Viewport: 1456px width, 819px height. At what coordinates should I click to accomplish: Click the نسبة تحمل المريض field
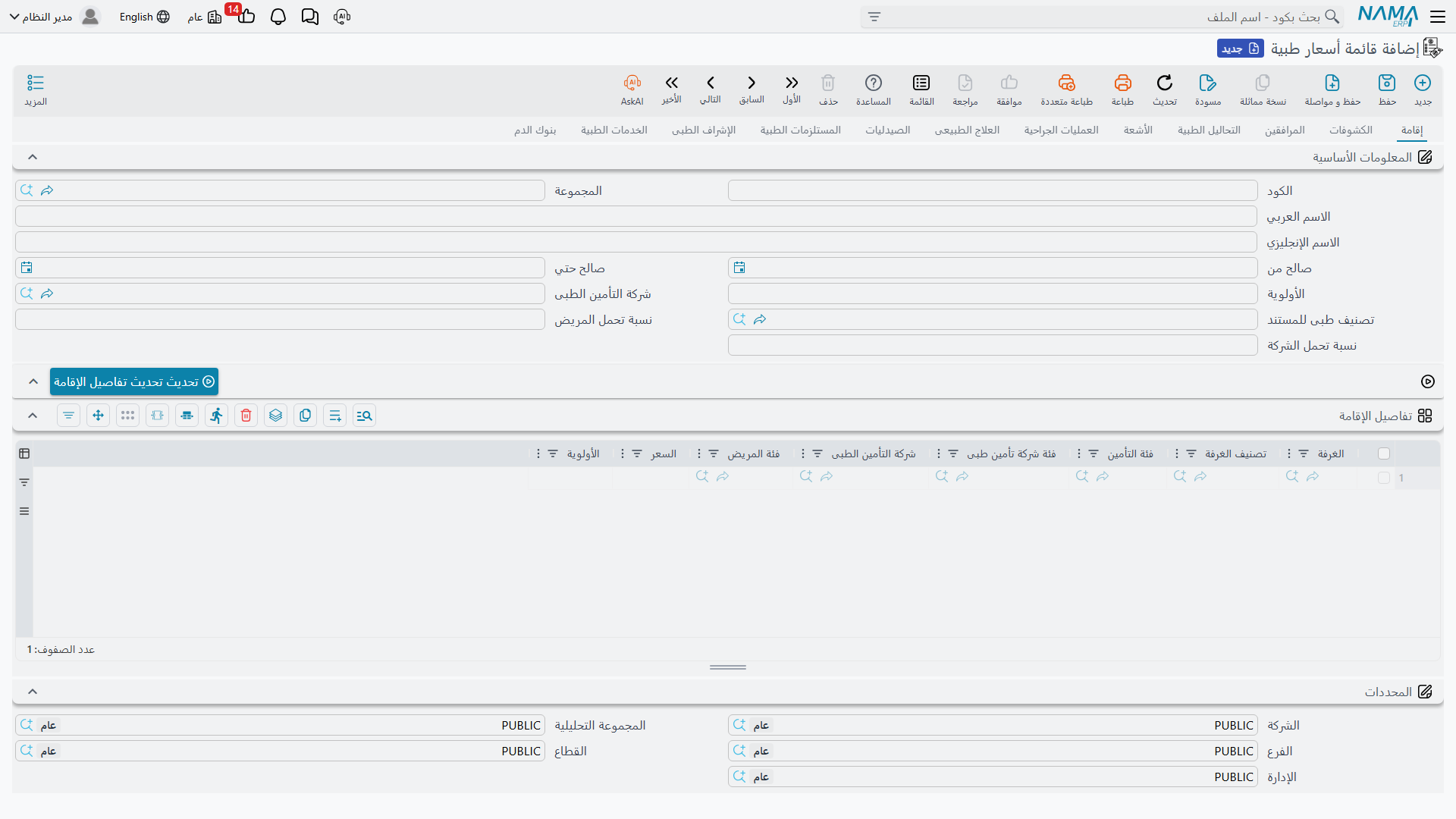[x=280, y=319]
